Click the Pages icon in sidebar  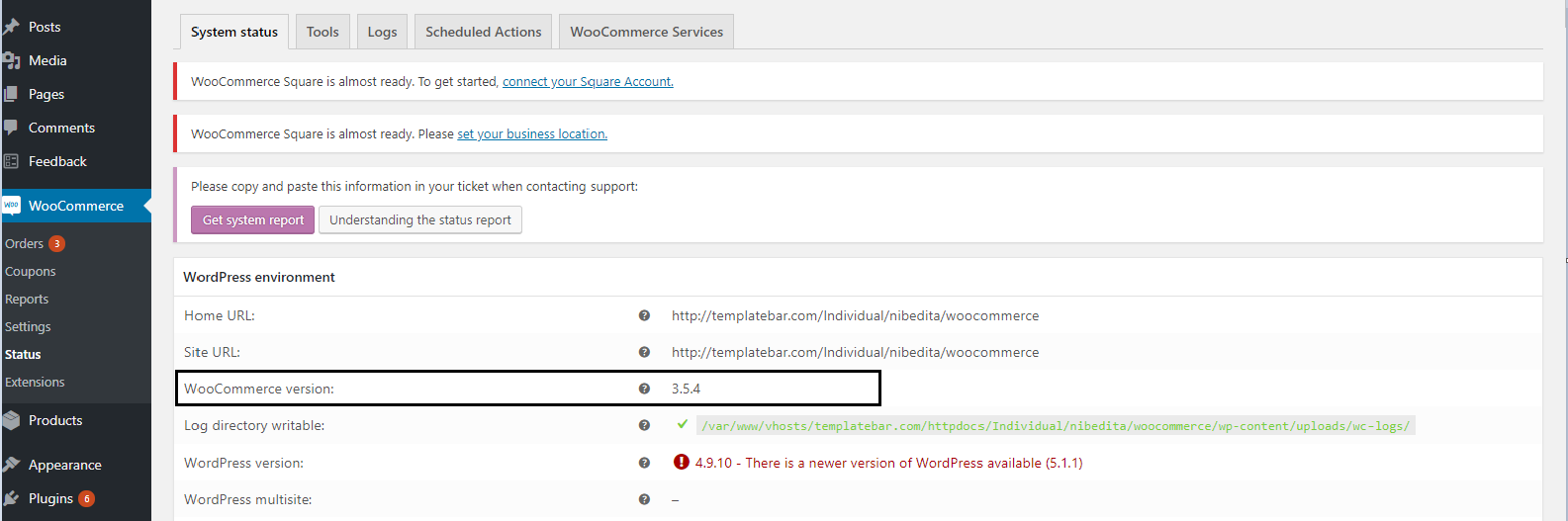pos(12,94)
